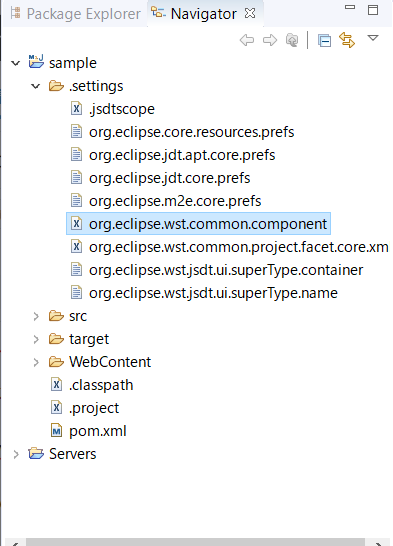
Task: Expand the src folder
Action: (x=36, y=316)
